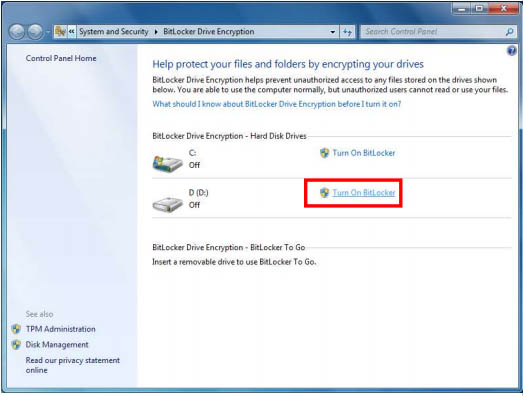Open Read our privacy statement online

pyautogui.click(x=73, y=365)
